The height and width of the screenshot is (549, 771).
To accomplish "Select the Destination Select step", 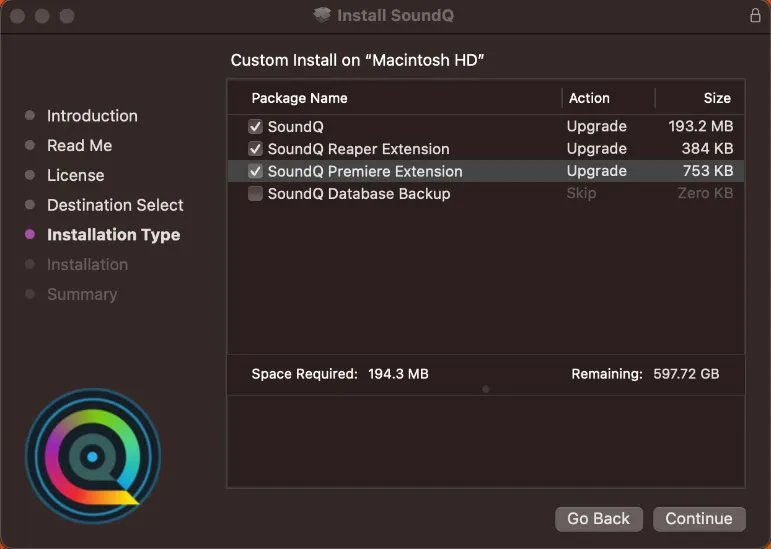I will click(115, 205).
